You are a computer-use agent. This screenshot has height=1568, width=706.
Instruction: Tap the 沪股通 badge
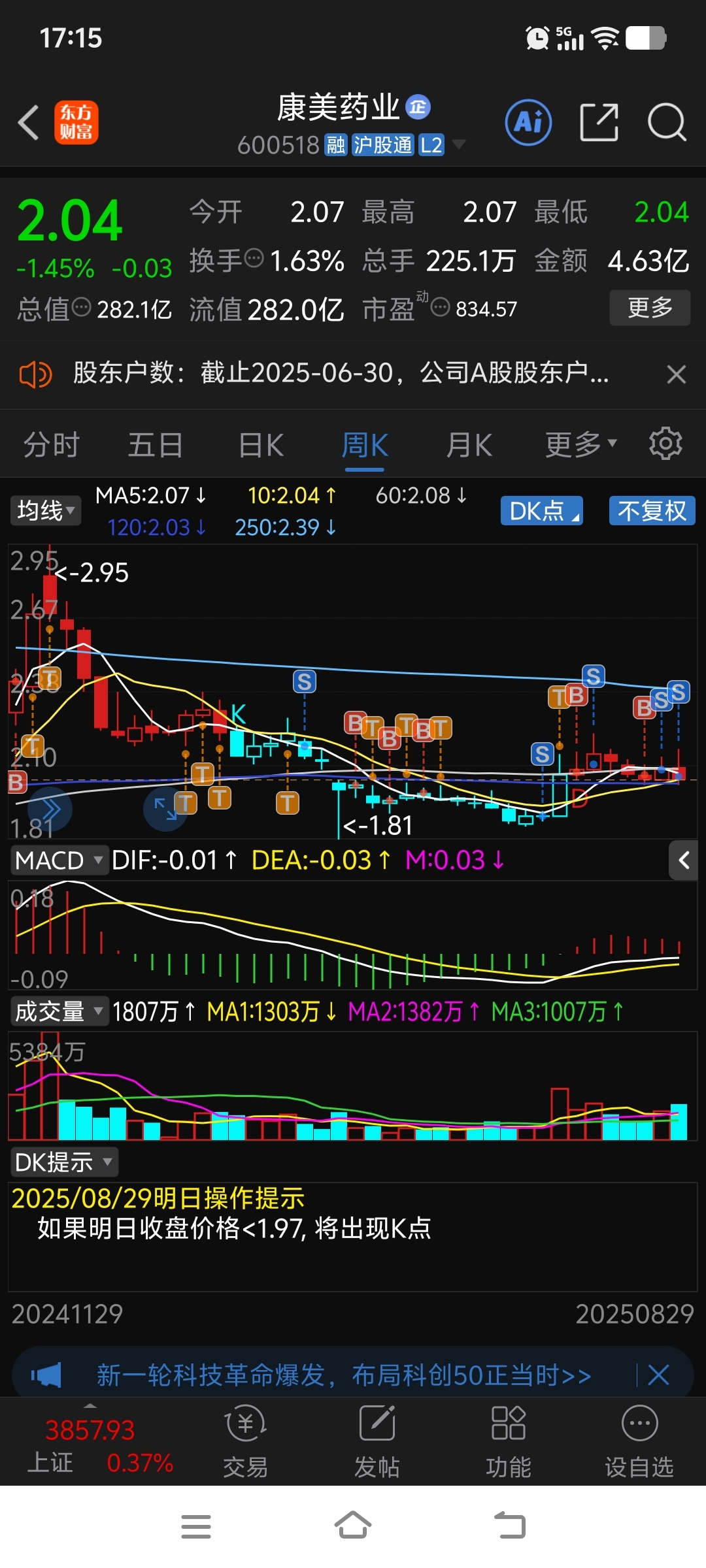382,145
